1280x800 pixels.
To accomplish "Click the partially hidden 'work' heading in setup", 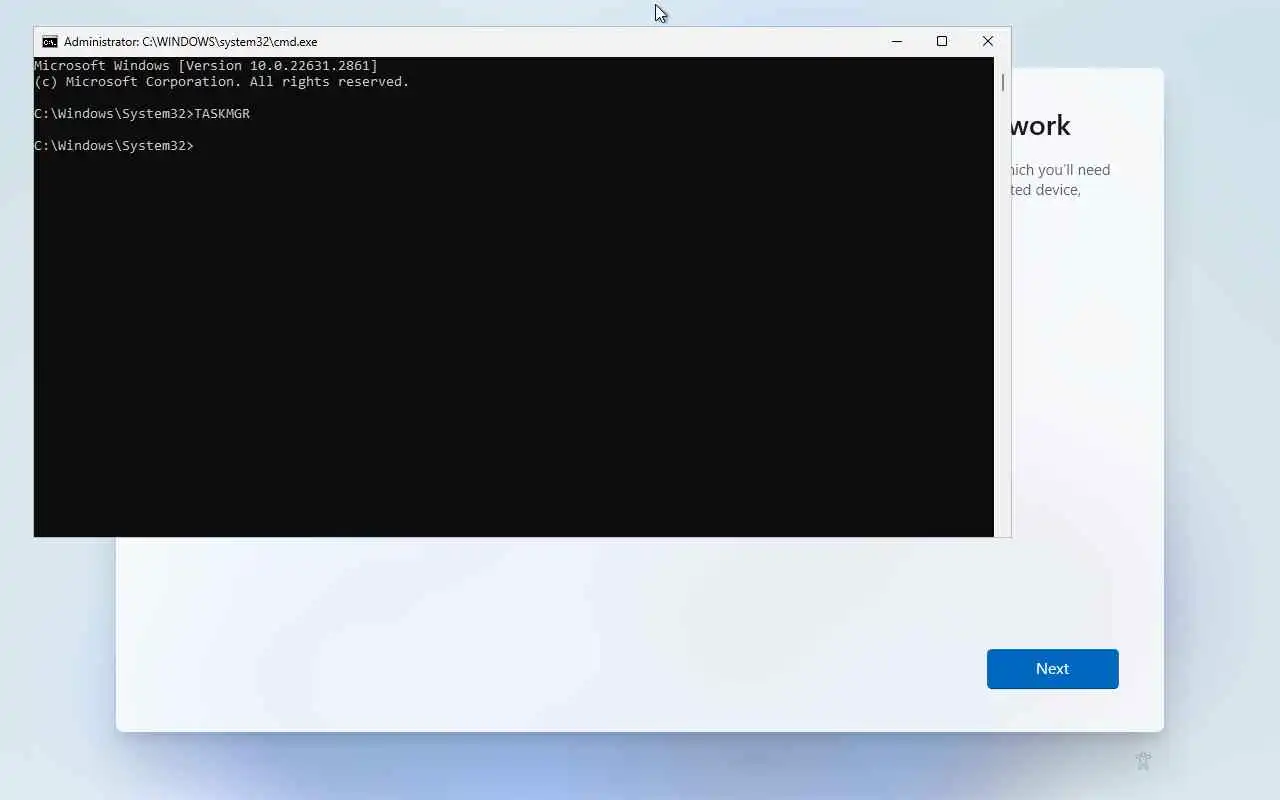I will coord(1040,126).
